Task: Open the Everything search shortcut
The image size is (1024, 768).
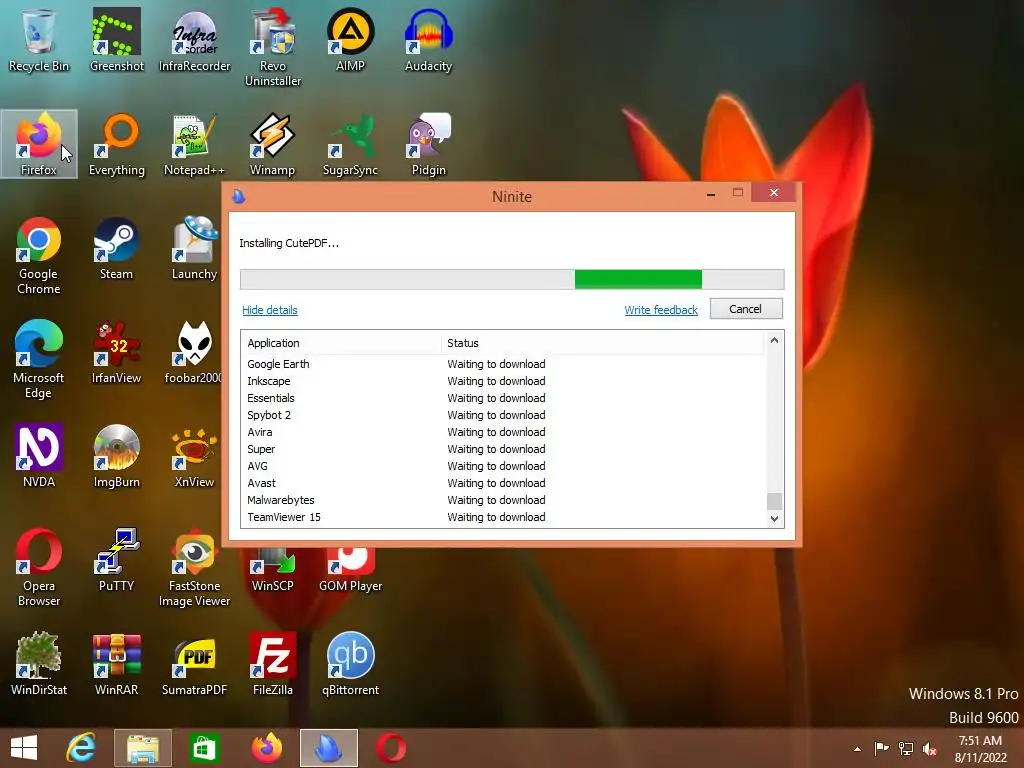Action: [x=117, y=144]
